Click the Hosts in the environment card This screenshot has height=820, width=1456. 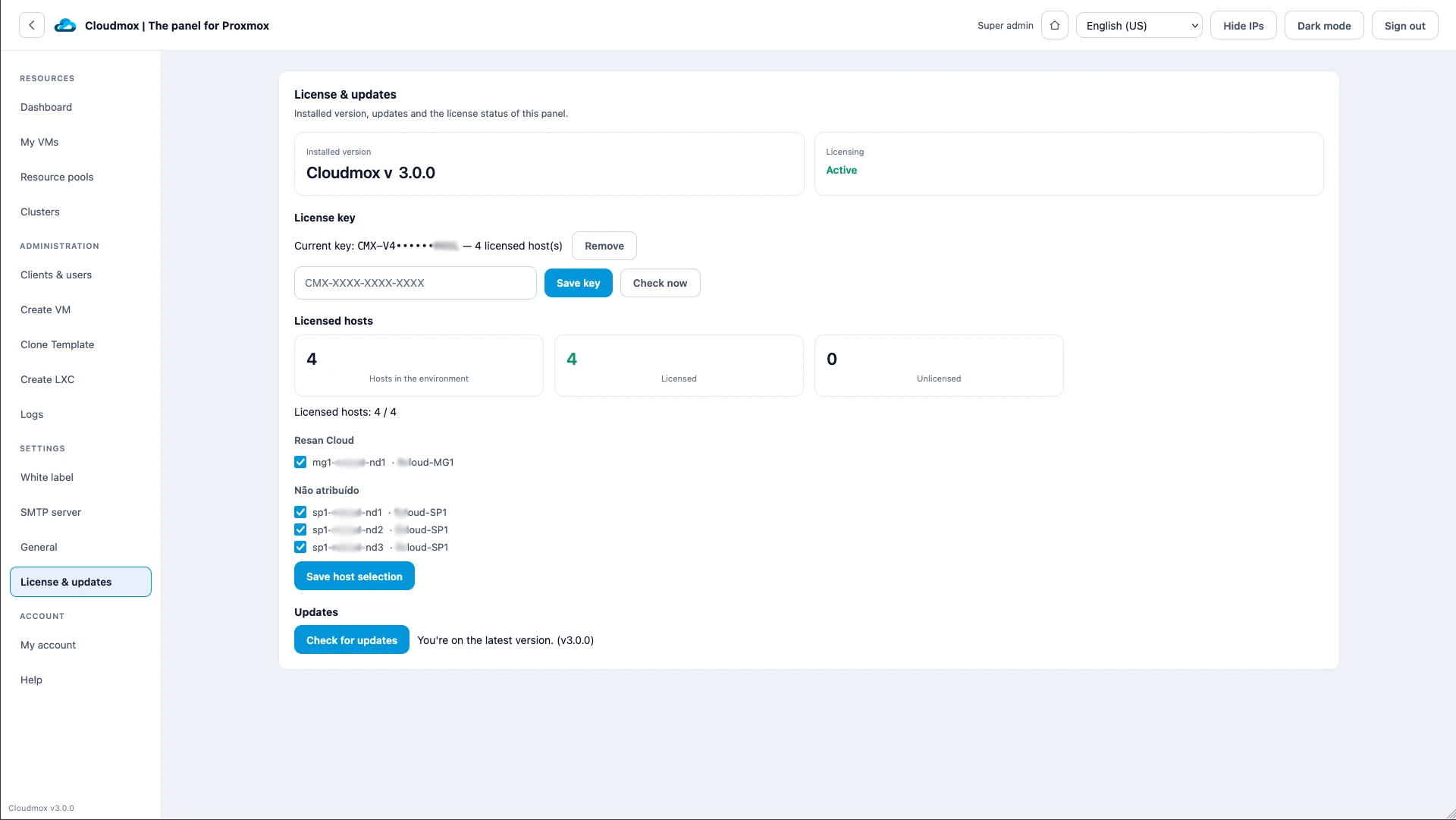tap(419, 366)
